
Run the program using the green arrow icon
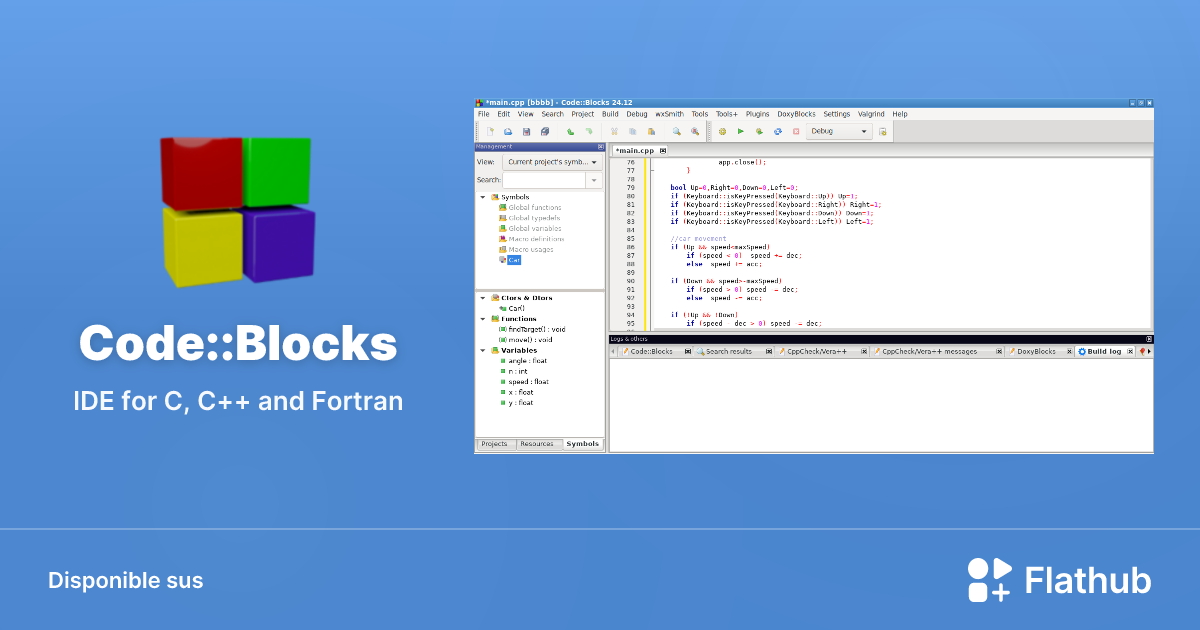click(x=741, y=130)
